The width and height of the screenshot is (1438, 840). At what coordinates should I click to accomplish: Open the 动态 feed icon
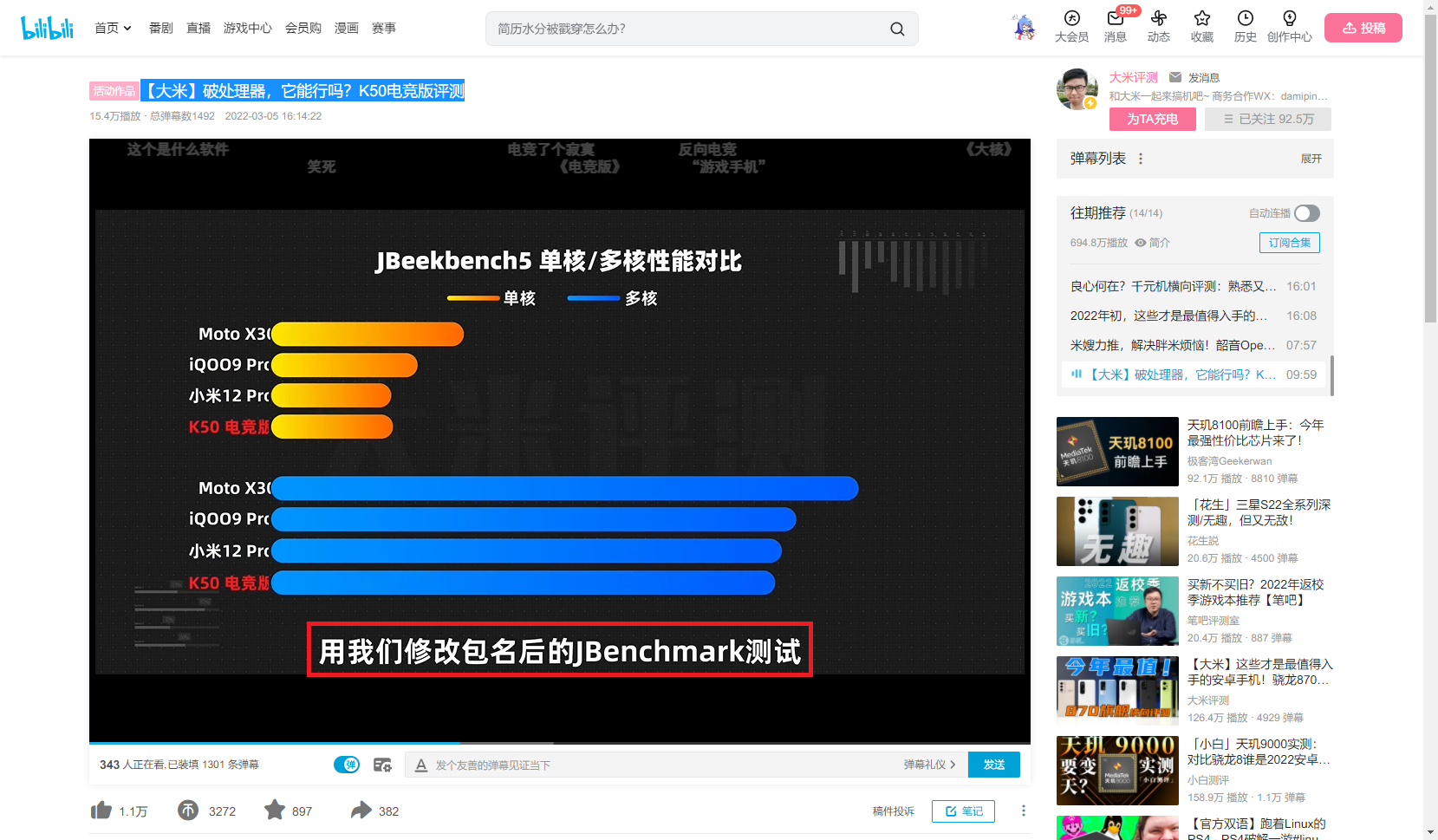[1159, 27]
